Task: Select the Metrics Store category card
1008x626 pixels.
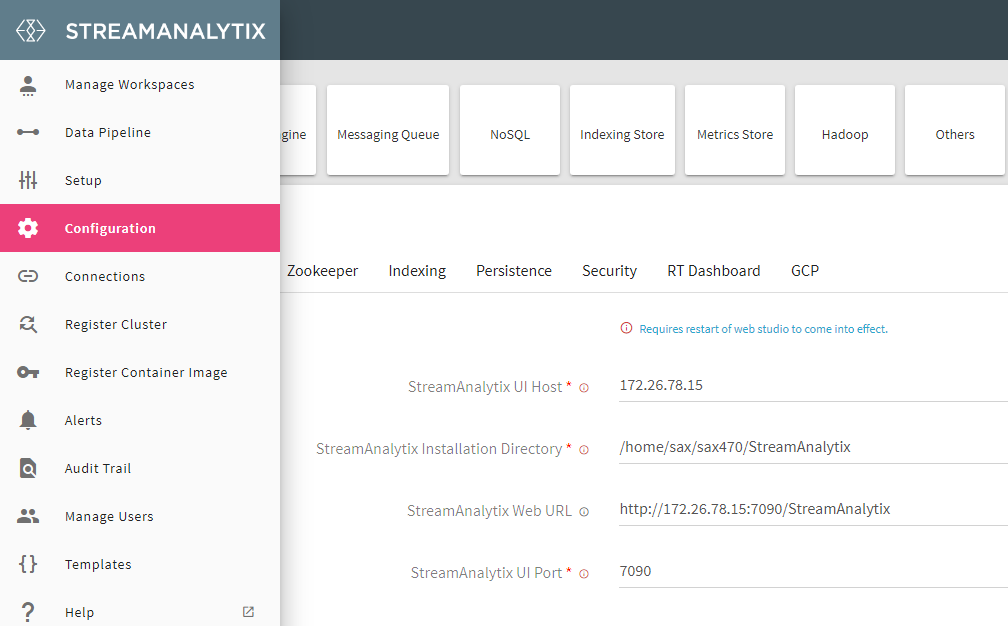Action: coord(735,130)
